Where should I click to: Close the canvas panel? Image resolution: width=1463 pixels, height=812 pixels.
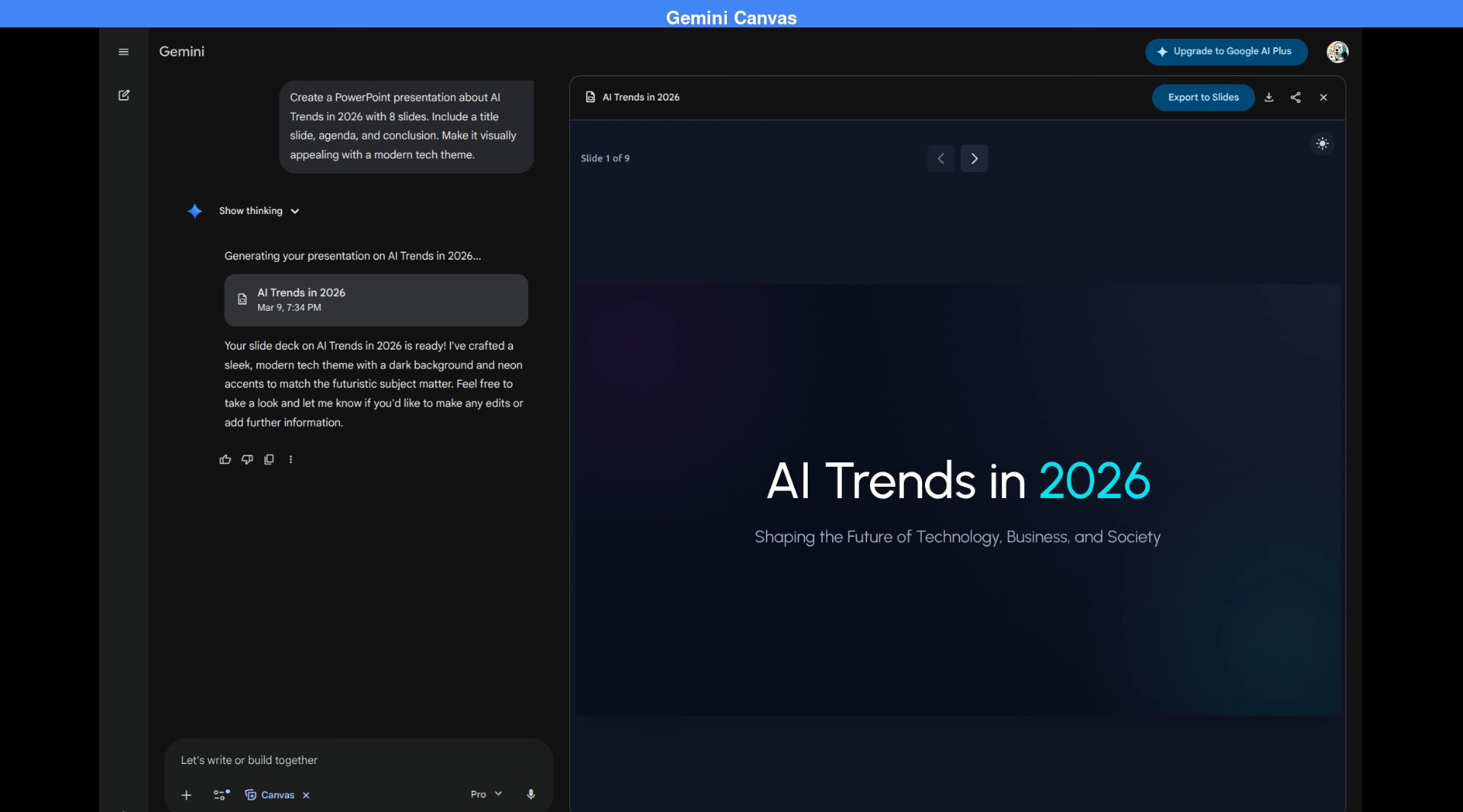pyautogui.click(x=1324, y=98)
